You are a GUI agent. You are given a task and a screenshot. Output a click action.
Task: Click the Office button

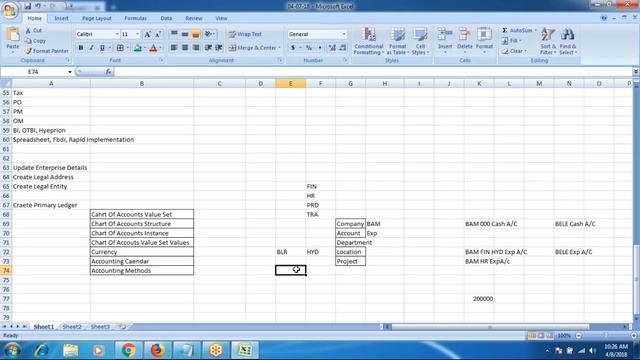10,10
